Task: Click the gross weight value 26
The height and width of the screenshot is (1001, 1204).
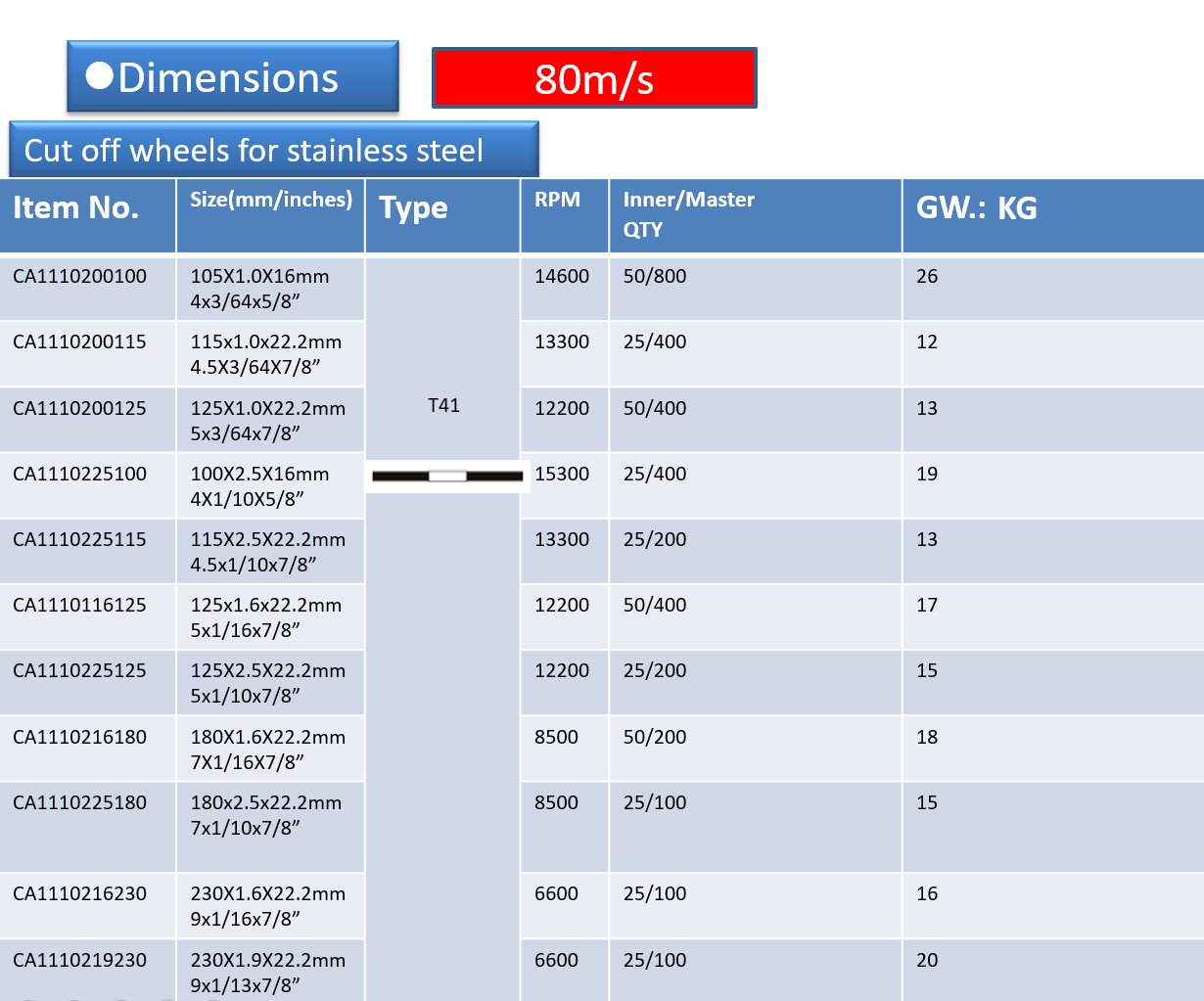Action: (x=927, y=277)
